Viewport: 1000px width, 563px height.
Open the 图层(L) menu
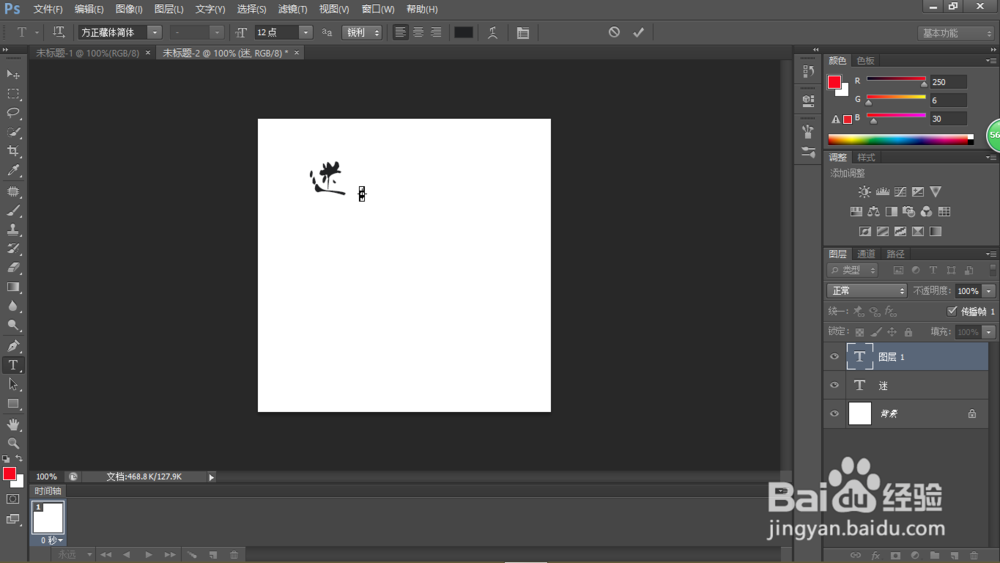point(168,9)
